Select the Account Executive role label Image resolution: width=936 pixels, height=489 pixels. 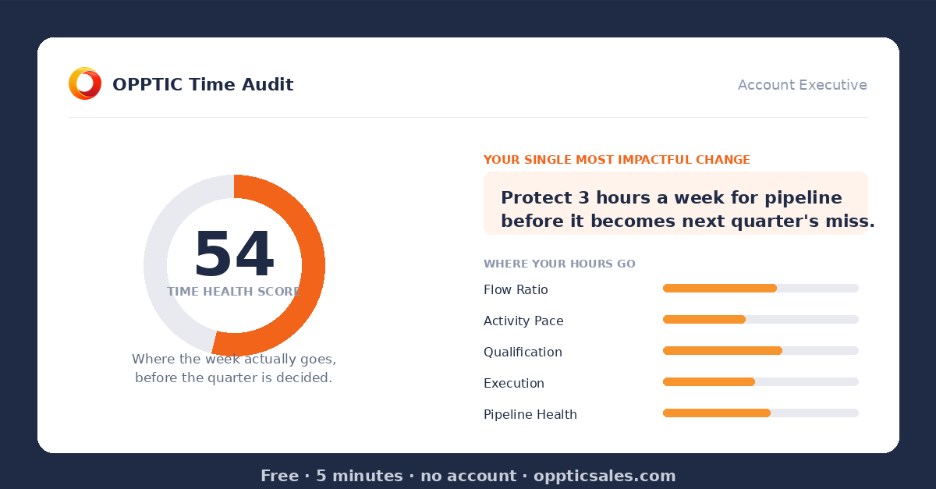click(x=802, y=85)
